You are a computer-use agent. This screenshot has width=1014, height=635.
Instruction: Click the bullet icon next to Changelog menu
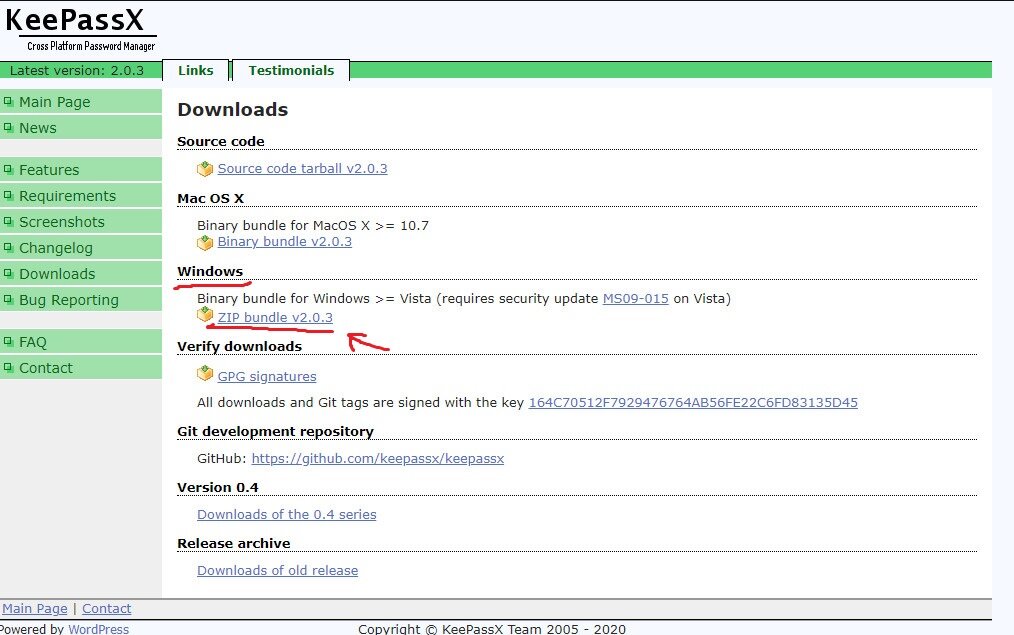[x=8, y=247]
